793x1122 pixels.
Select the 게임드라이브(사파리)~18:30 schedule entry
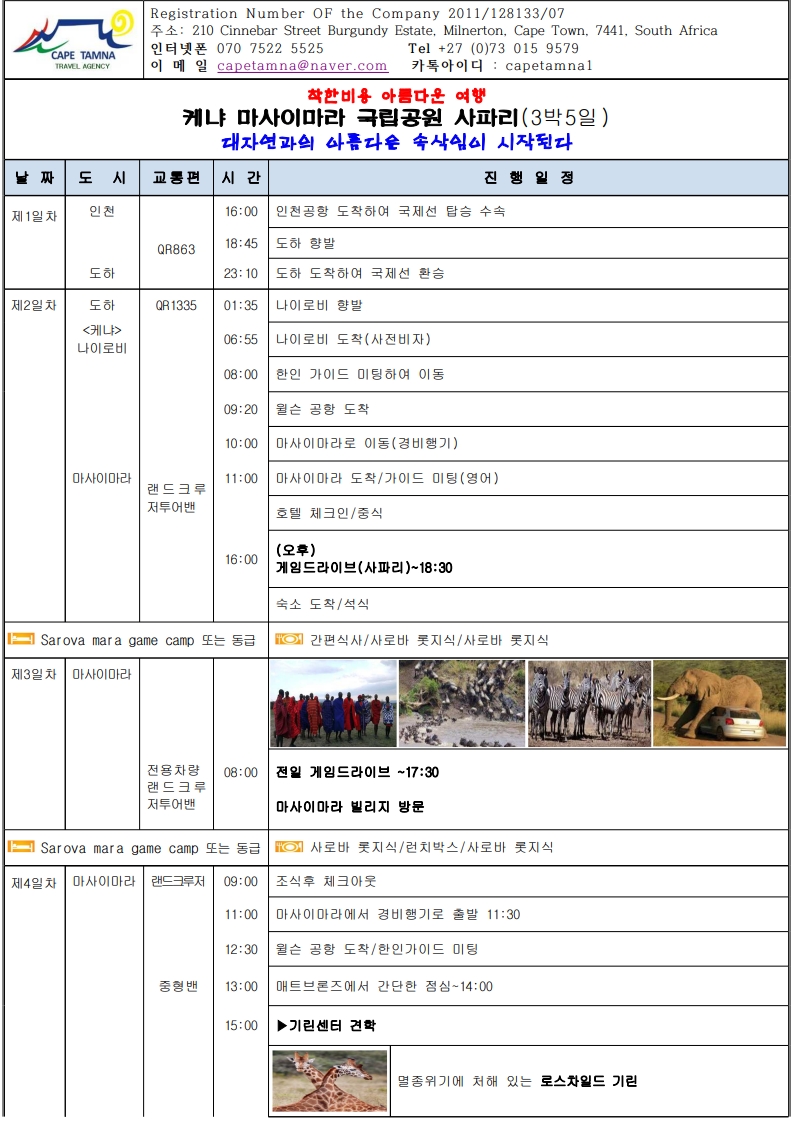pyautogui.click(x=364, y=567)
